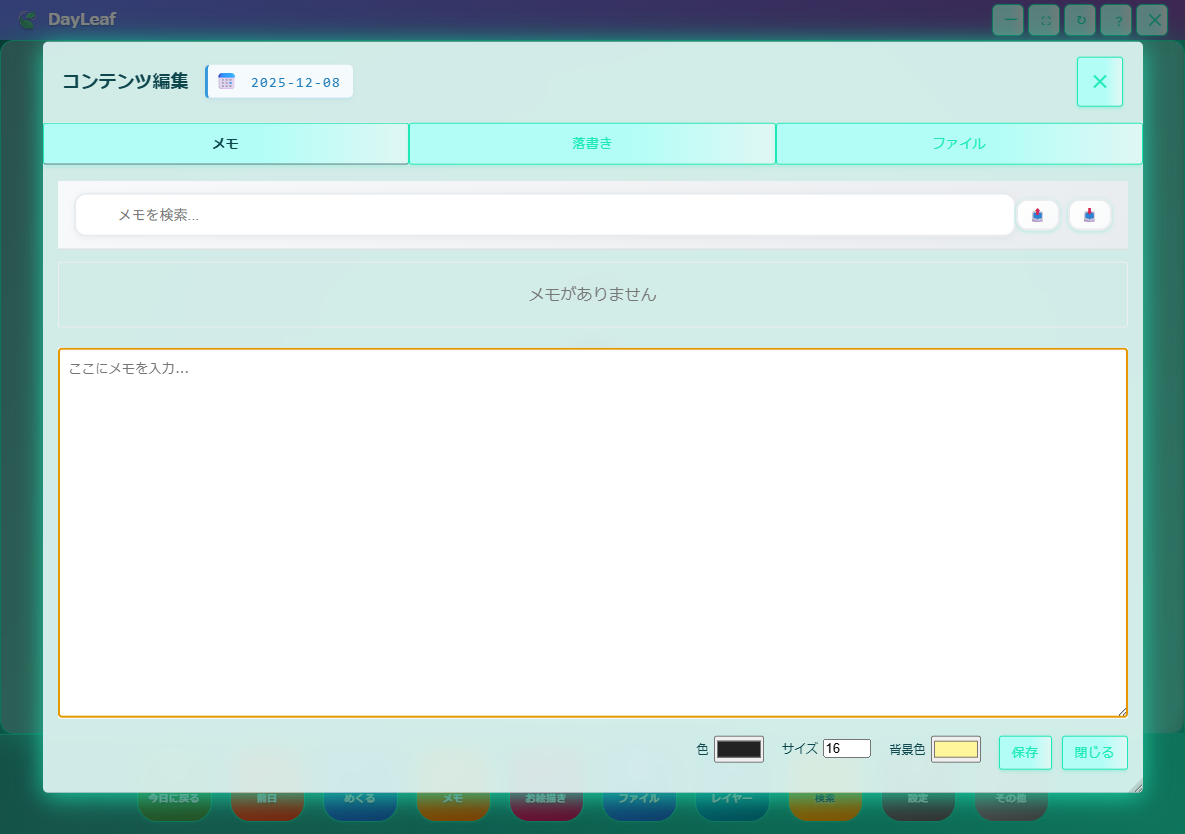Screen dimensions: 1185x834
Task: Open the text color swatch
Action: click(x=738, y=748)
